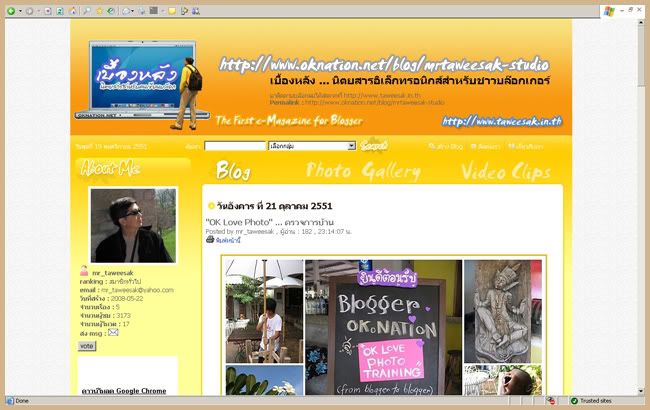Open the profile photo of mr_taweesak

[x=133, y=225]
